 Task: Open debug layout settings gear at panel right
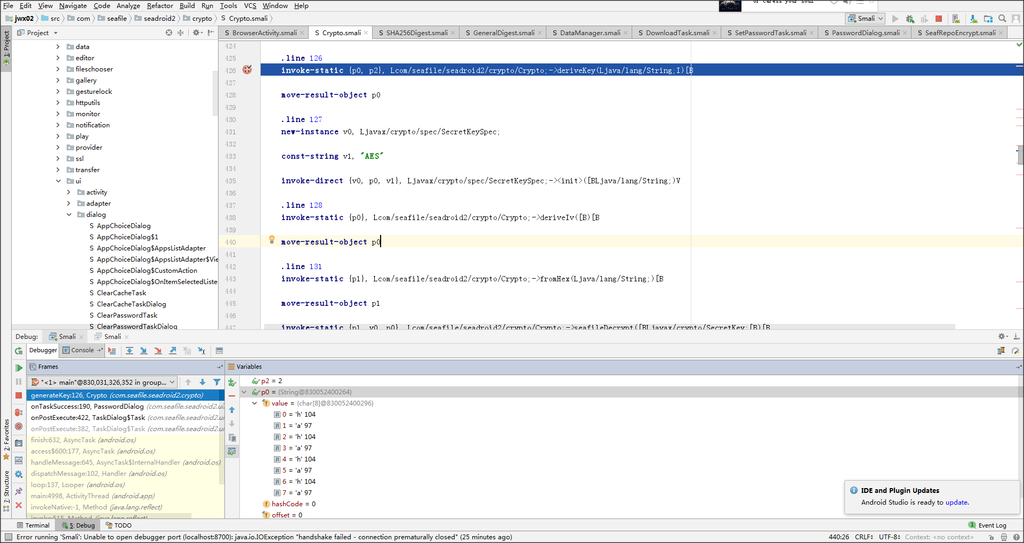click(x=1002, y=337)
